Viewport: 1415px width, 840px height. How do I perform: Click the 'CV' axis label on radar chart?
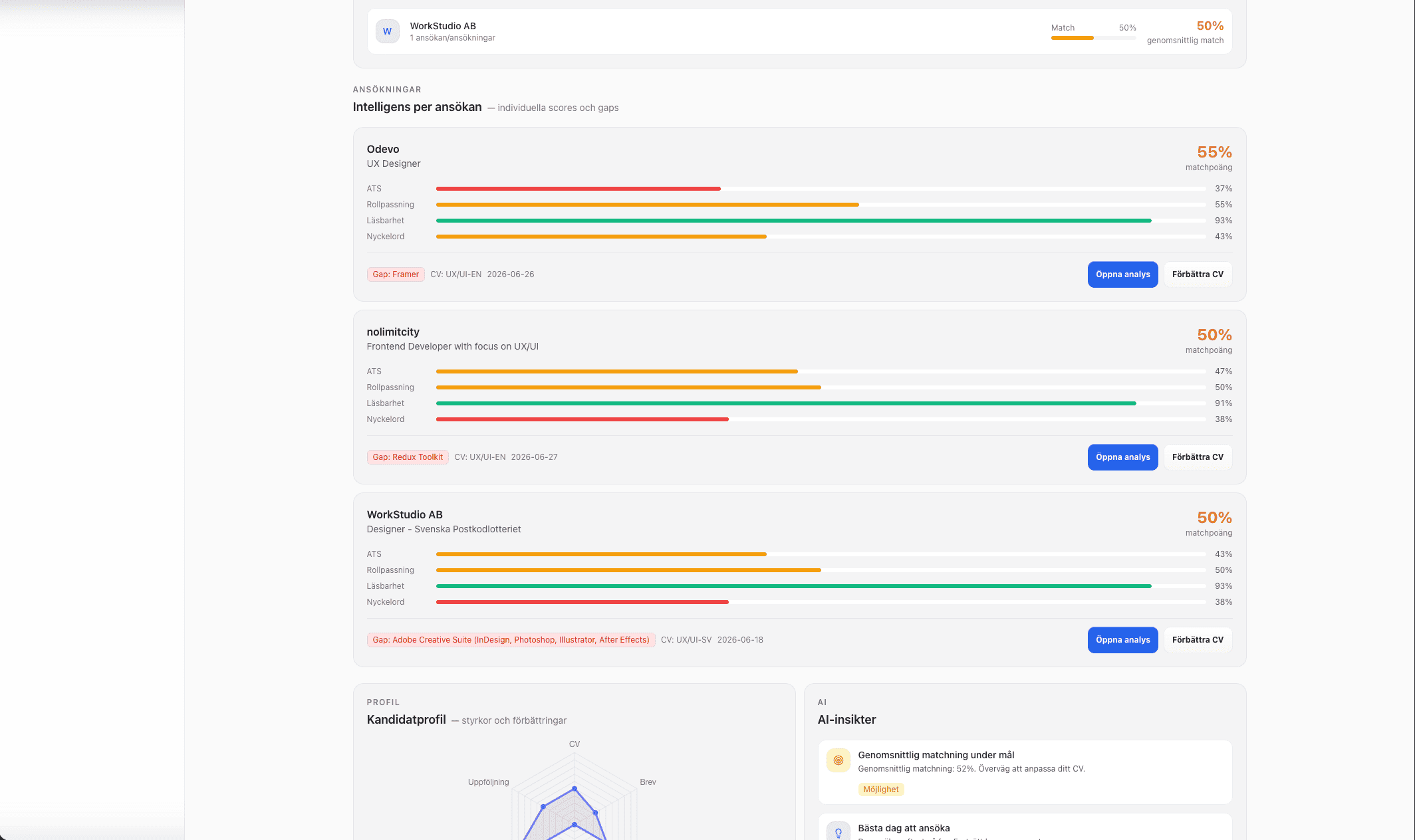click(575, 744)
